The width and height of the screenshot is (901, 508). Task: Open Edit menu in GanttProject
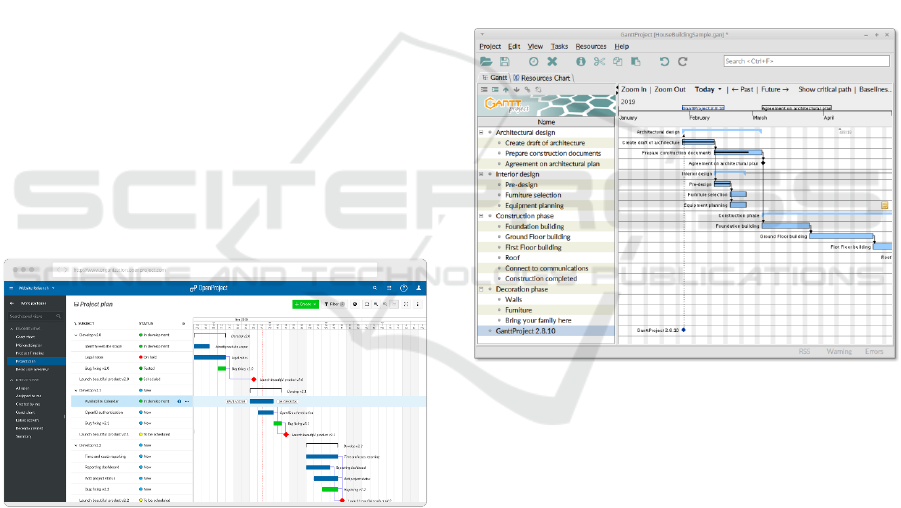514,47
